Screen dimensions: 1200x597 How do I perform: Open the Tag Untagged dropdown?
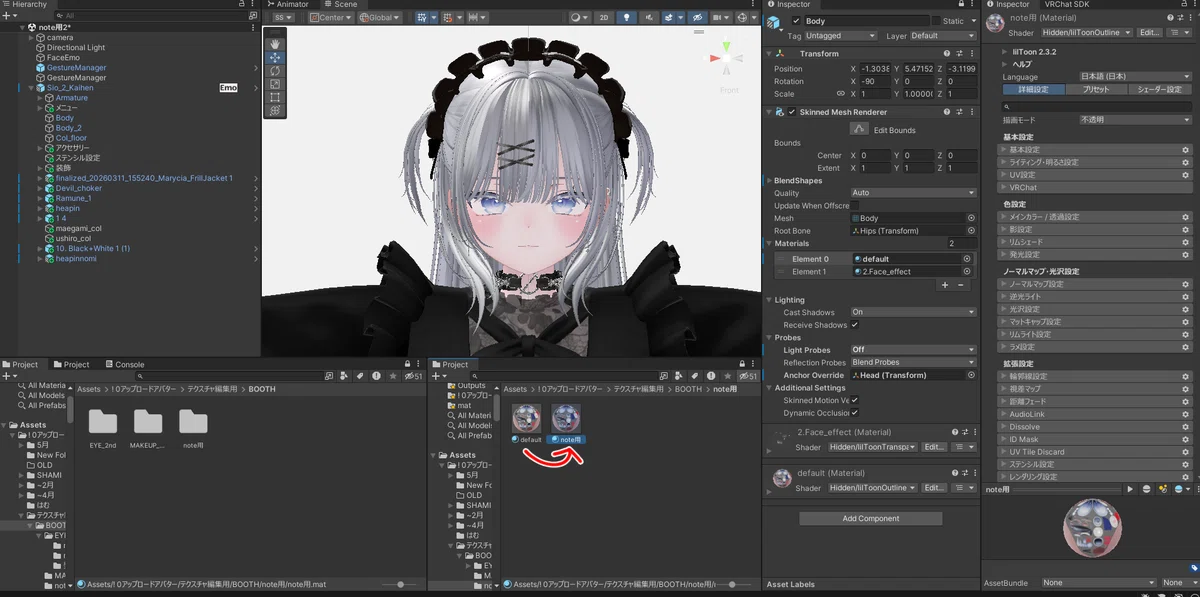pyautogui.click(x=841, y=36)
